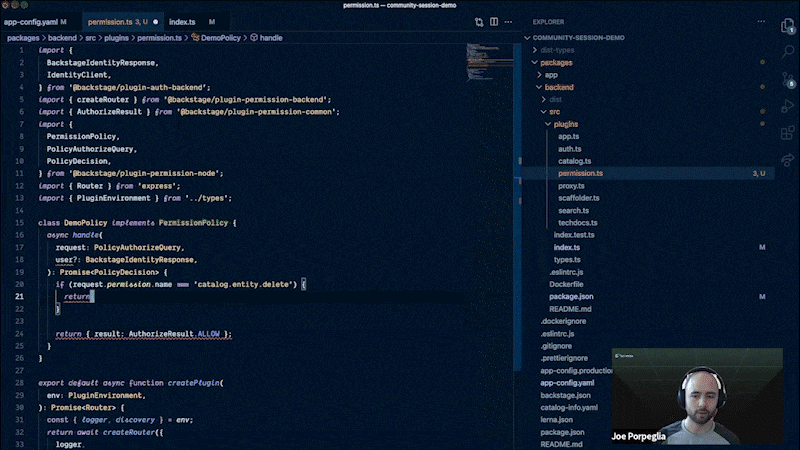
Task: Open index.ts in the Explorer tree
Action: (x=567, y=247)
